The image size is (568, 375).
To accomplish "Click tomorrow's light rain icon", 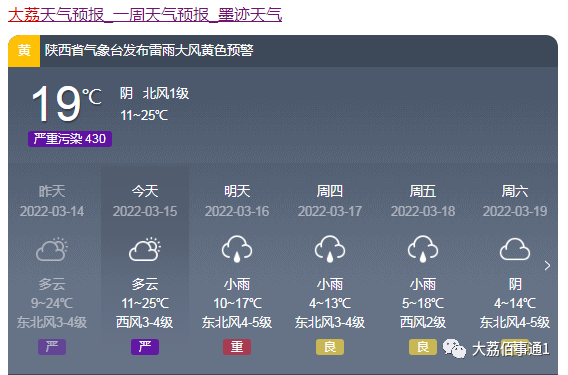I will tap(237, 249).
